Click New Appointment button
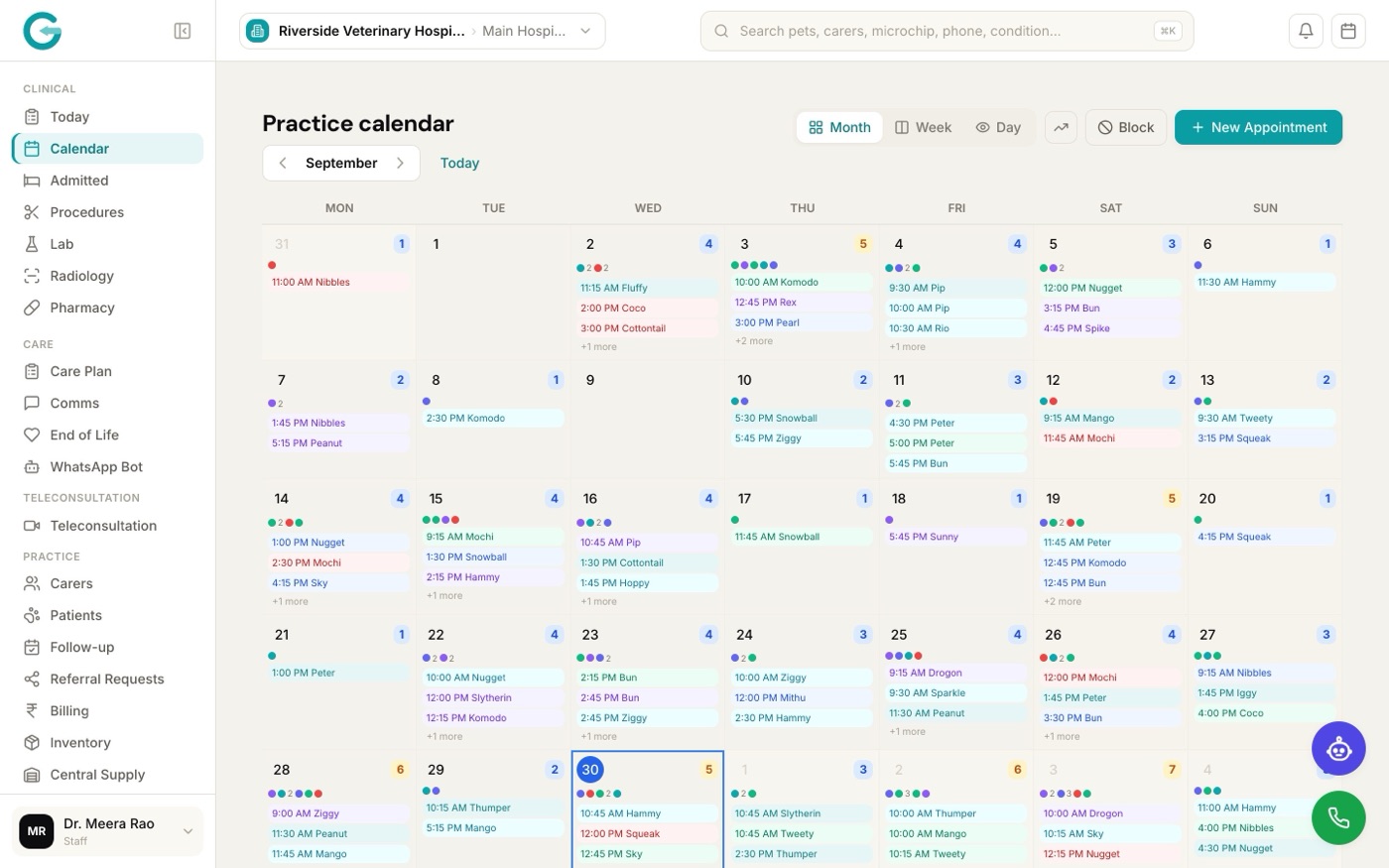The height and width of the screenshot is (868, 1389). click(x=1258, y=127)
